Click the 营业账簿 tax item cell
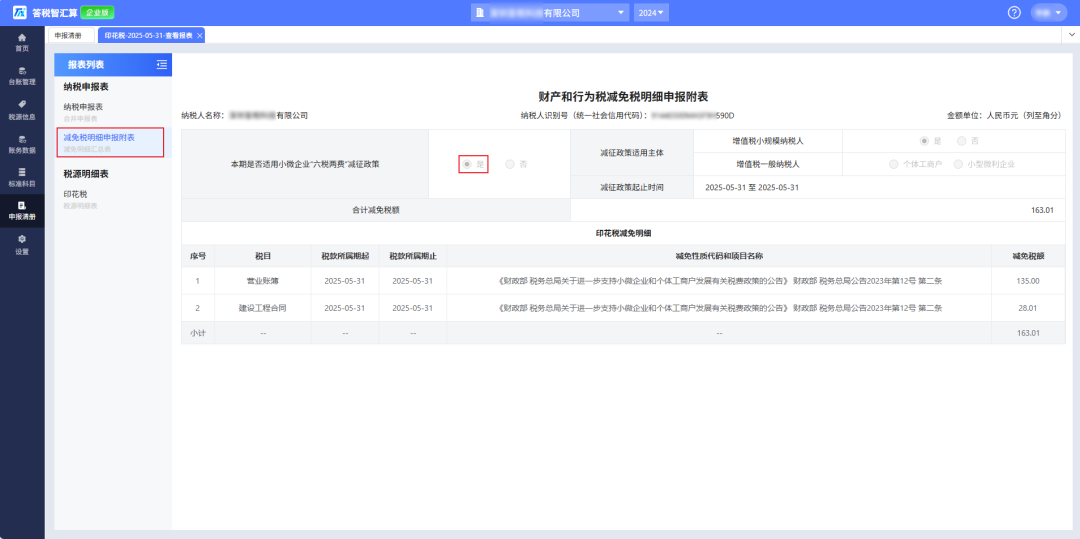This screenshot has height=539, width=1080. [262, 281]
